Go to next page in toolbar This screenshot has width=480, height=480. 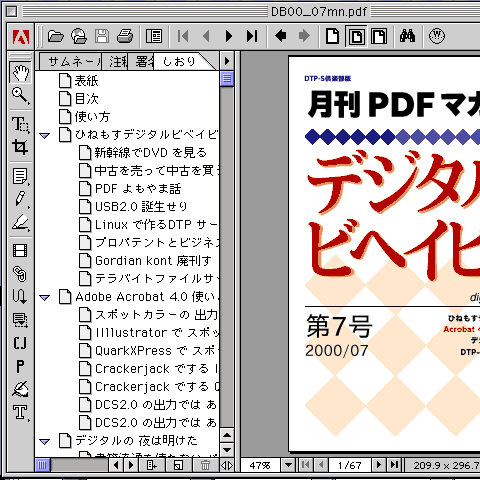click(x=229, y=36)
